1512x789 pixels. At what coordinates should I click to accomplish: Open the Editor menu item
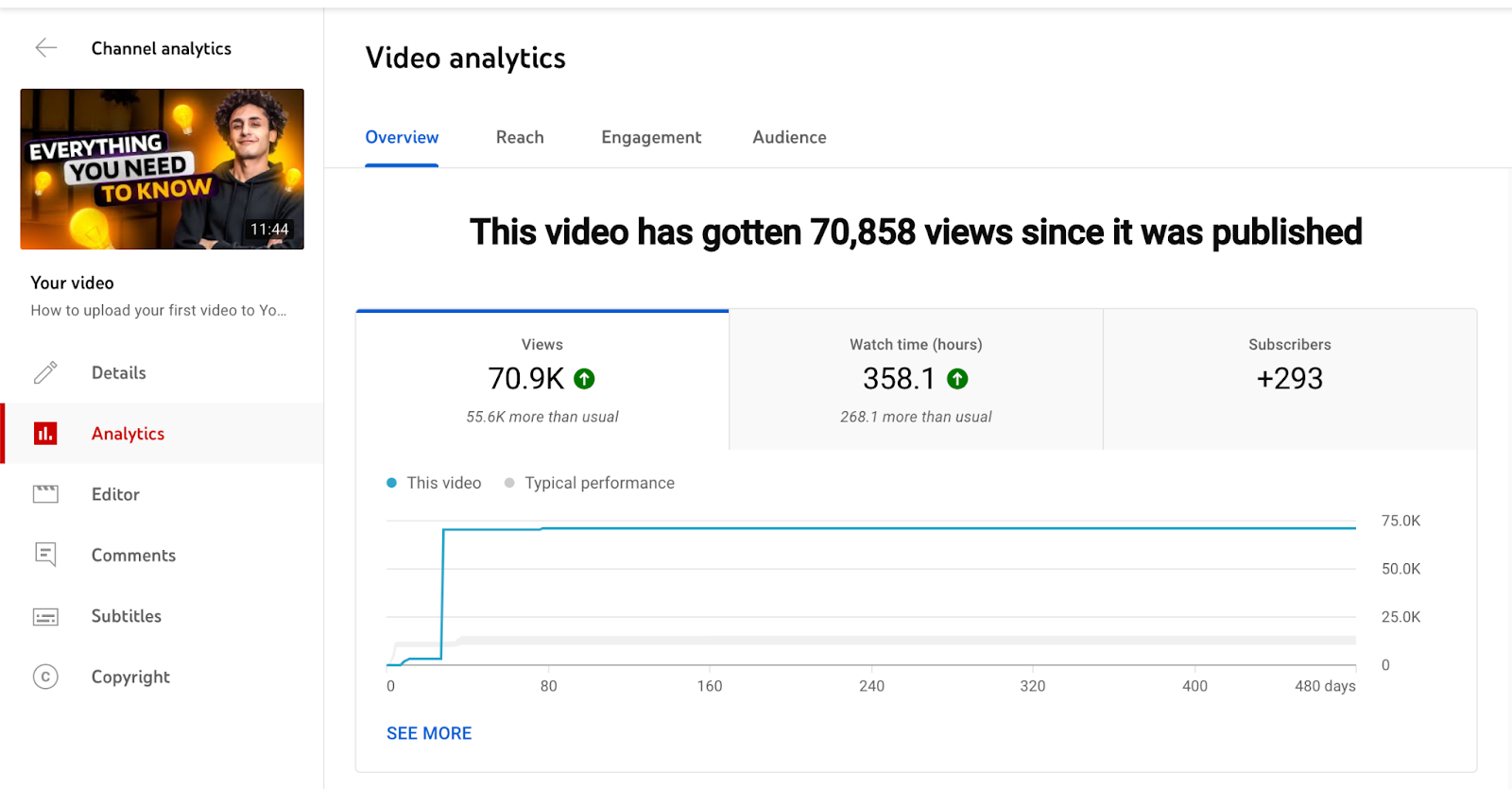(163, 494)
